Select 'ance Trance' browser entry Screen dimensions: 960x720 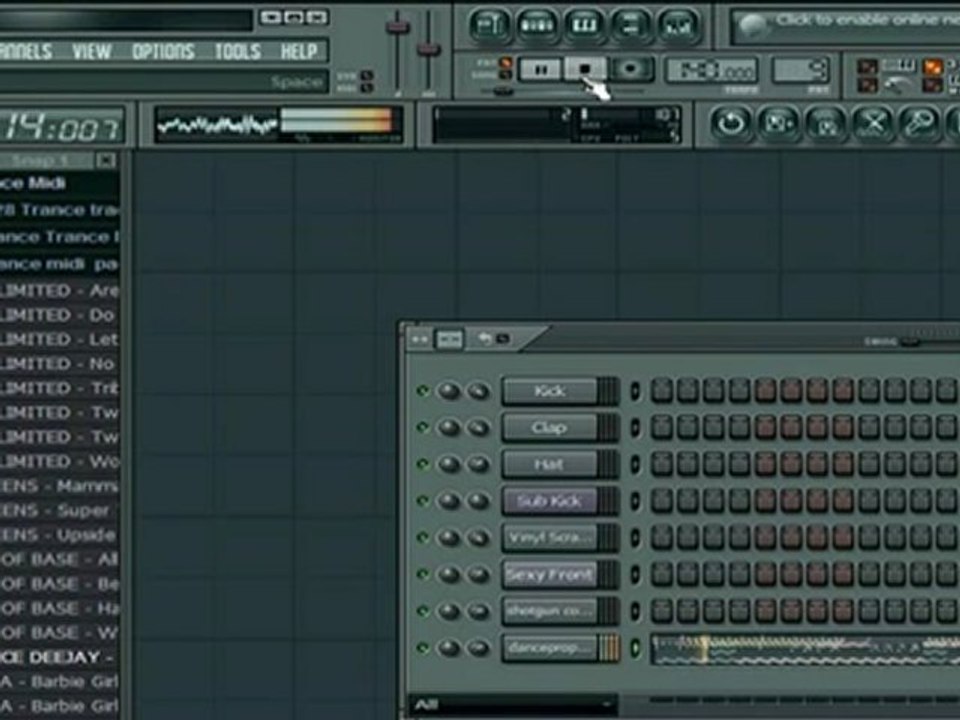click(60, 236)
